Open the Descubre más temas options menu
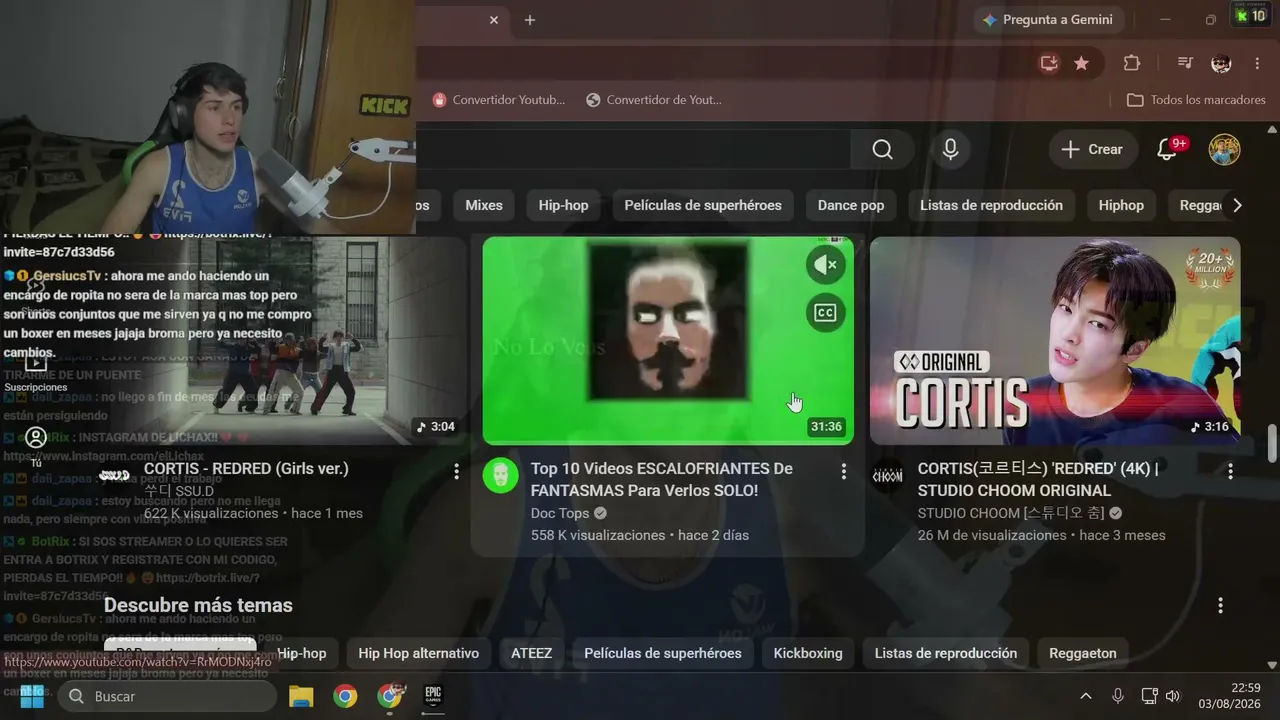1280x720 pixels. (x=1220, y=606)
